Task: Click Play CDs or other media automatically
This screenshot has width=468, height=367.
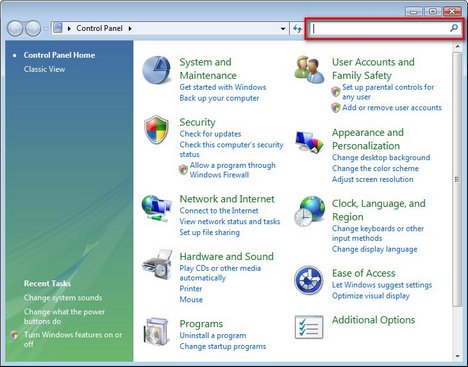Action: 220,273
